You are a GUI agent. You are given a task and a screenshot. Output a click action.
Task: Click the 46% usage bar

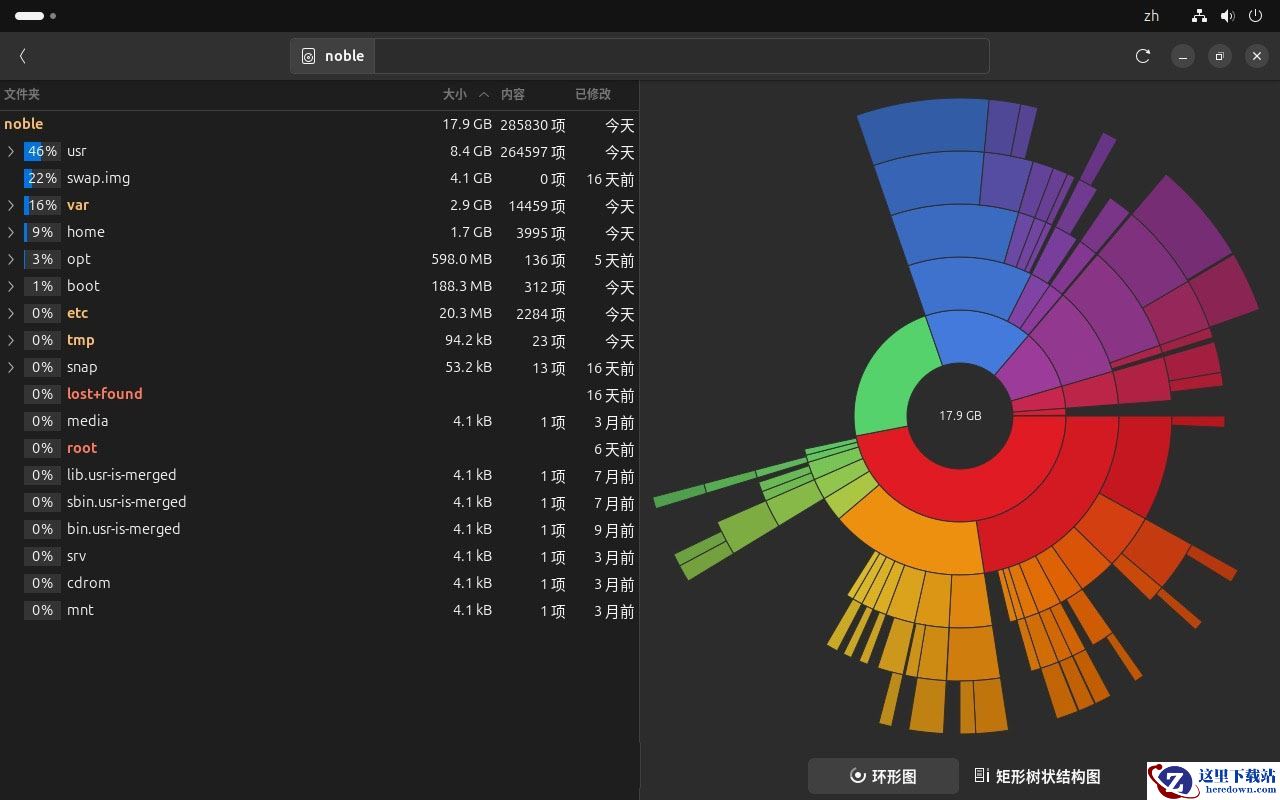click(x=42, y=151)
